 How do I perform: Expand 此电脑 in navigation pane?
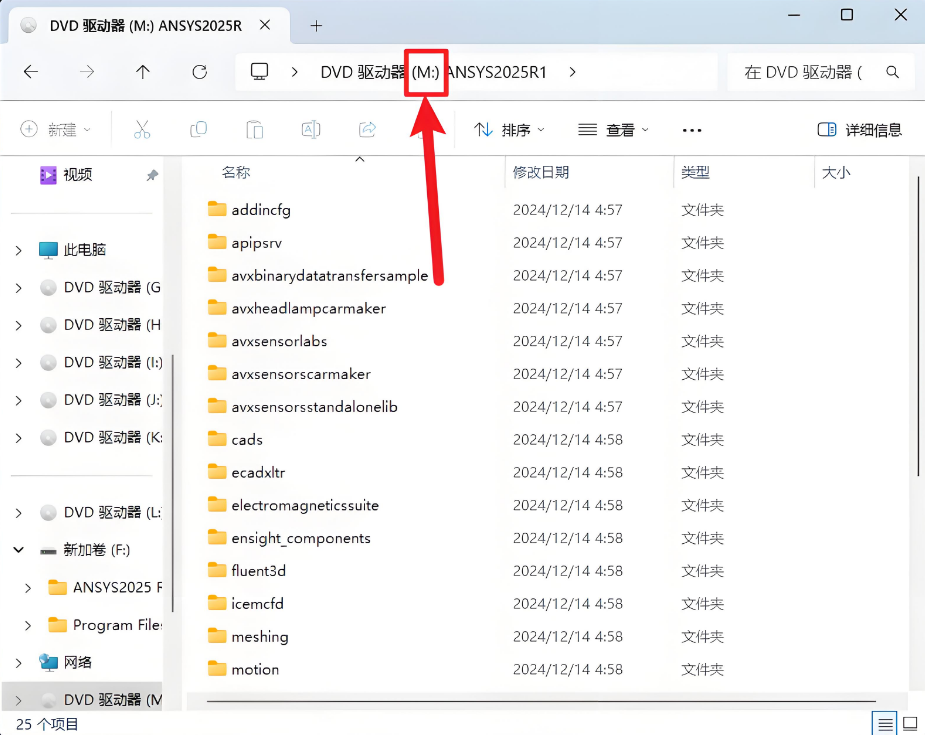[19, 250]
